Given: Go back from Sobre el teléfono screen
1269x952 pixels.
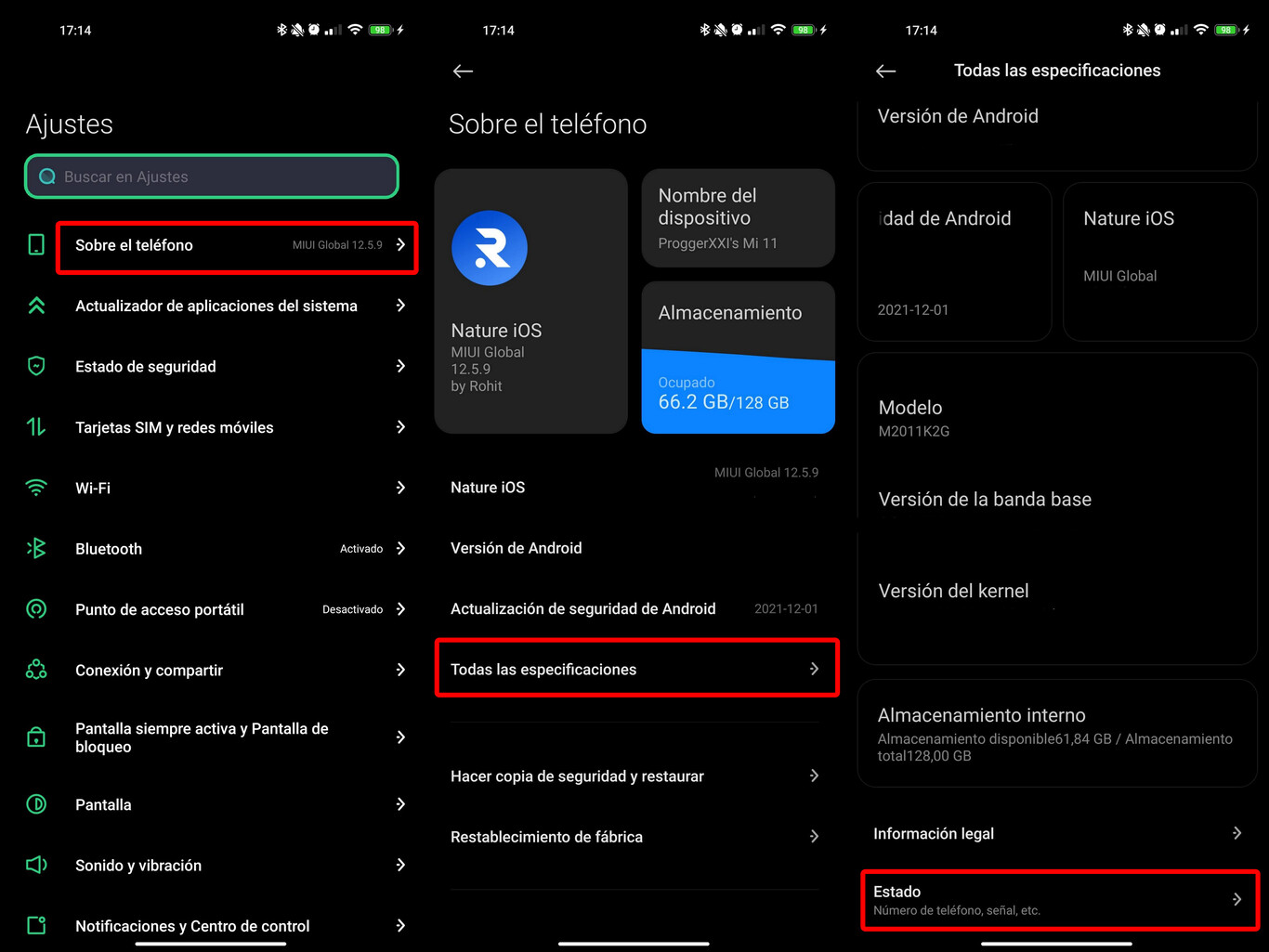Looking at the screenshot, I should (463, 72).
